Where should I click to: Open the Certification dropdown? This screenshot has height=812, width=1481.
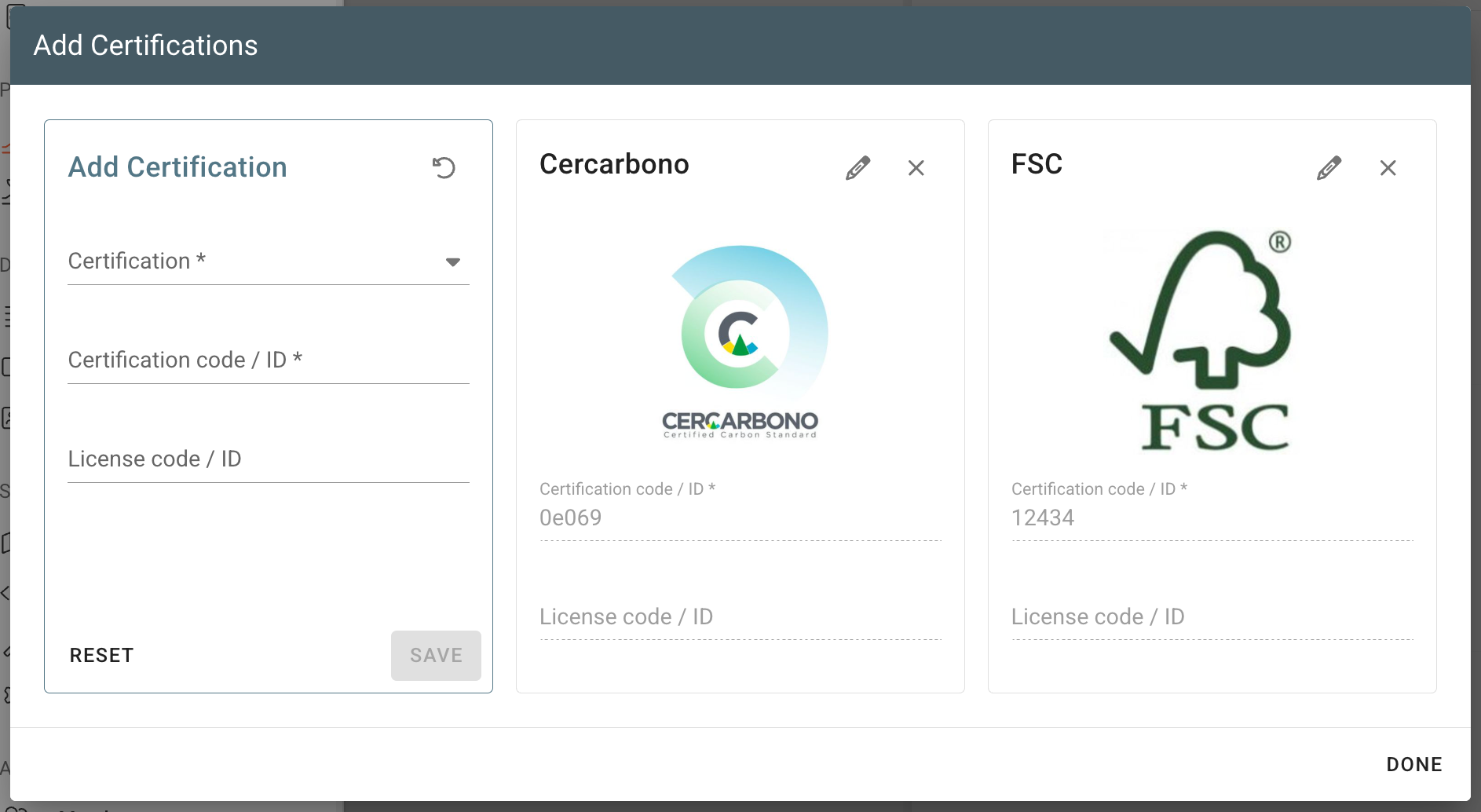269,262
